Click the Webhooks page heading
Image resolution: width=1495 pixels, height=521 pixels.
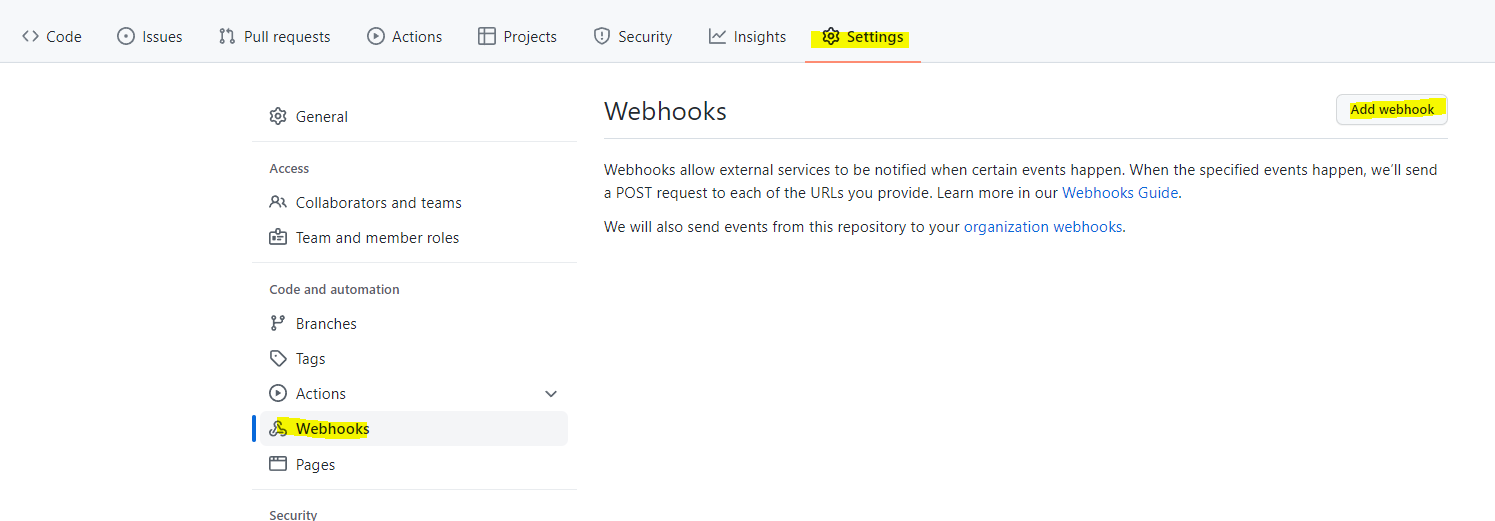[665, 111]
